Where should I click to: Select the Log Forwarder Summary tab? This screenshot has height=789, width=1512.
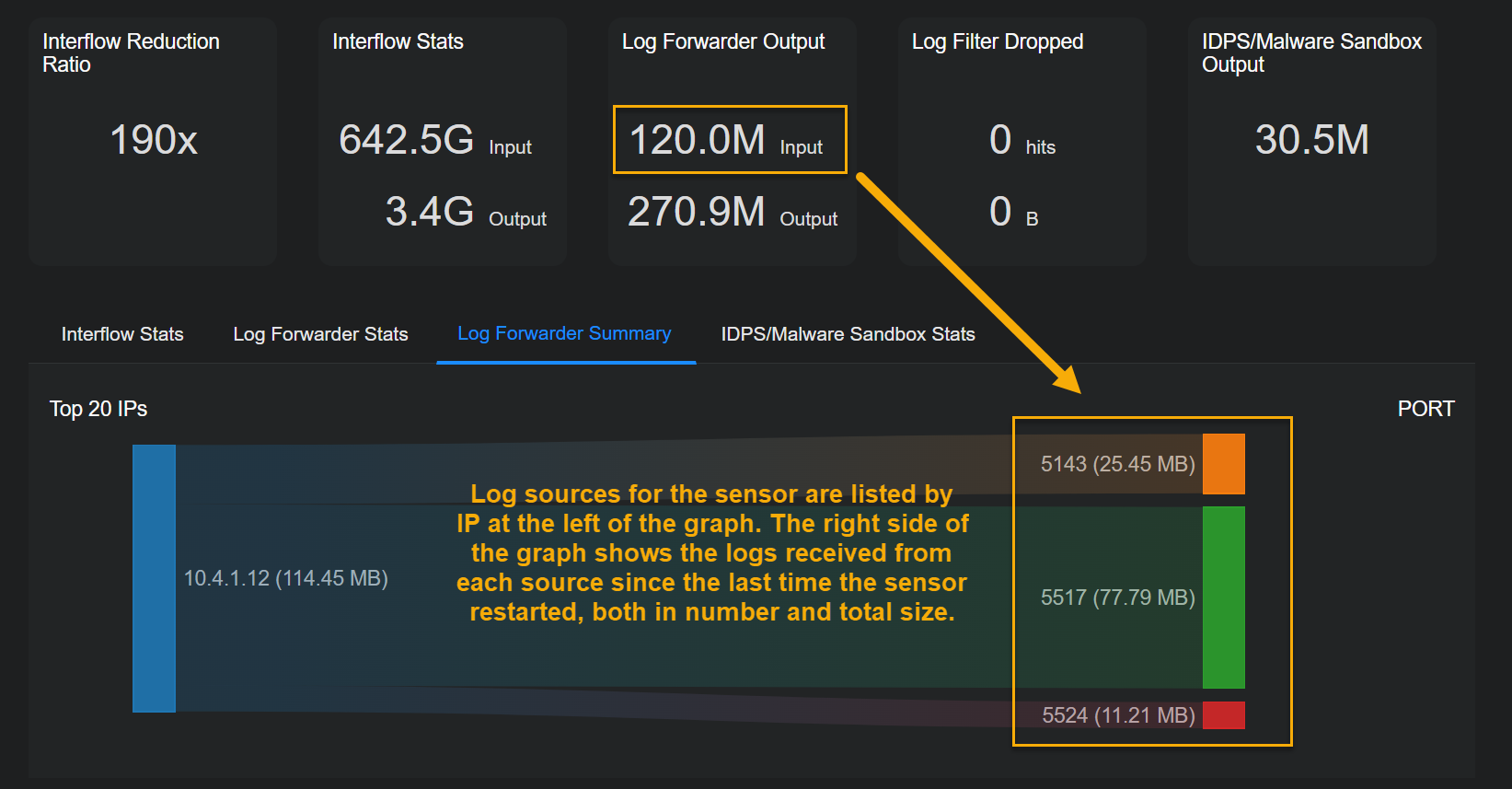[x=564, y=333]
